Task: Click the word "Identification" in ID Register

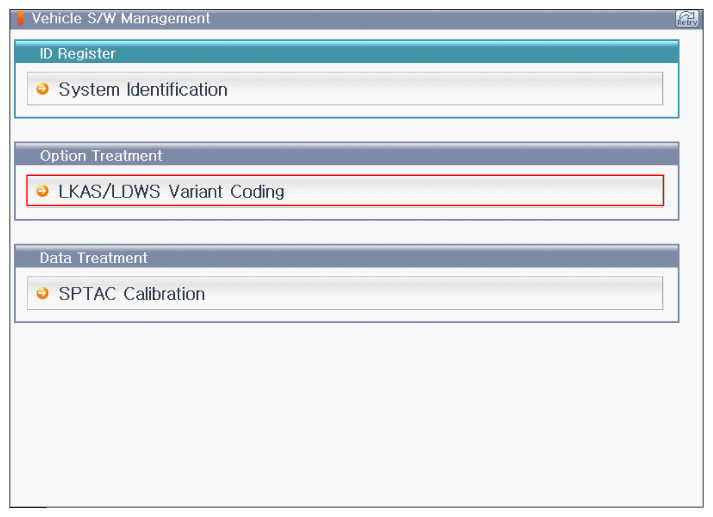Action: [177, 89]
